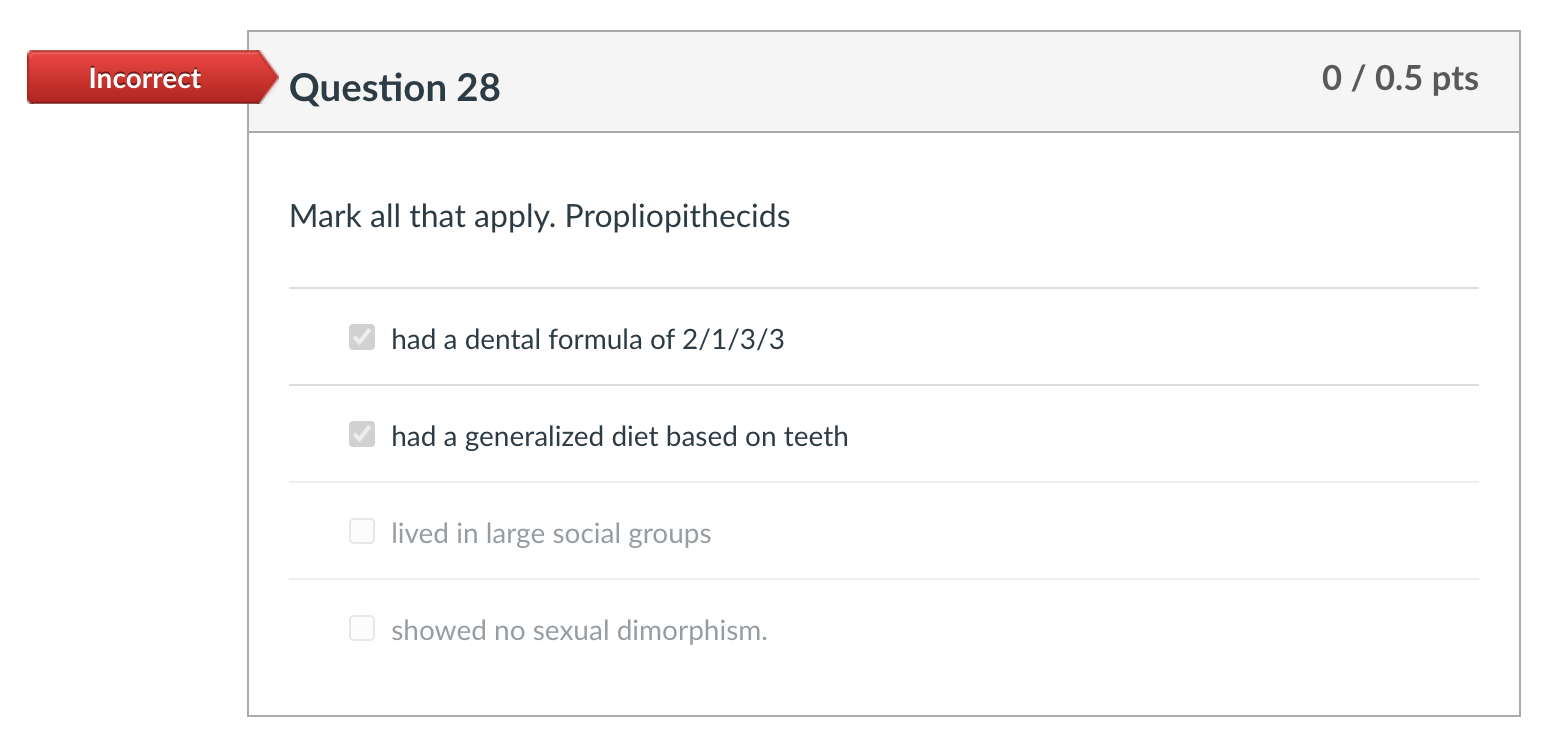
Task: Pick the 'lived in large social groups' answer text
Action: coord(551,534)
